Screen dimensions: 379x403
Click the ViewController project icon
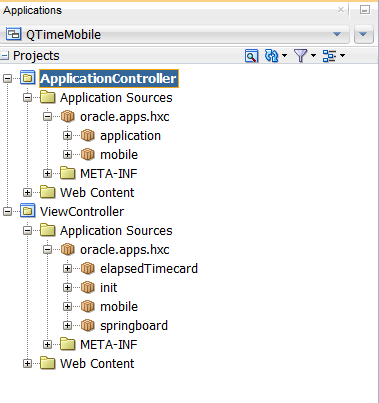28,211
